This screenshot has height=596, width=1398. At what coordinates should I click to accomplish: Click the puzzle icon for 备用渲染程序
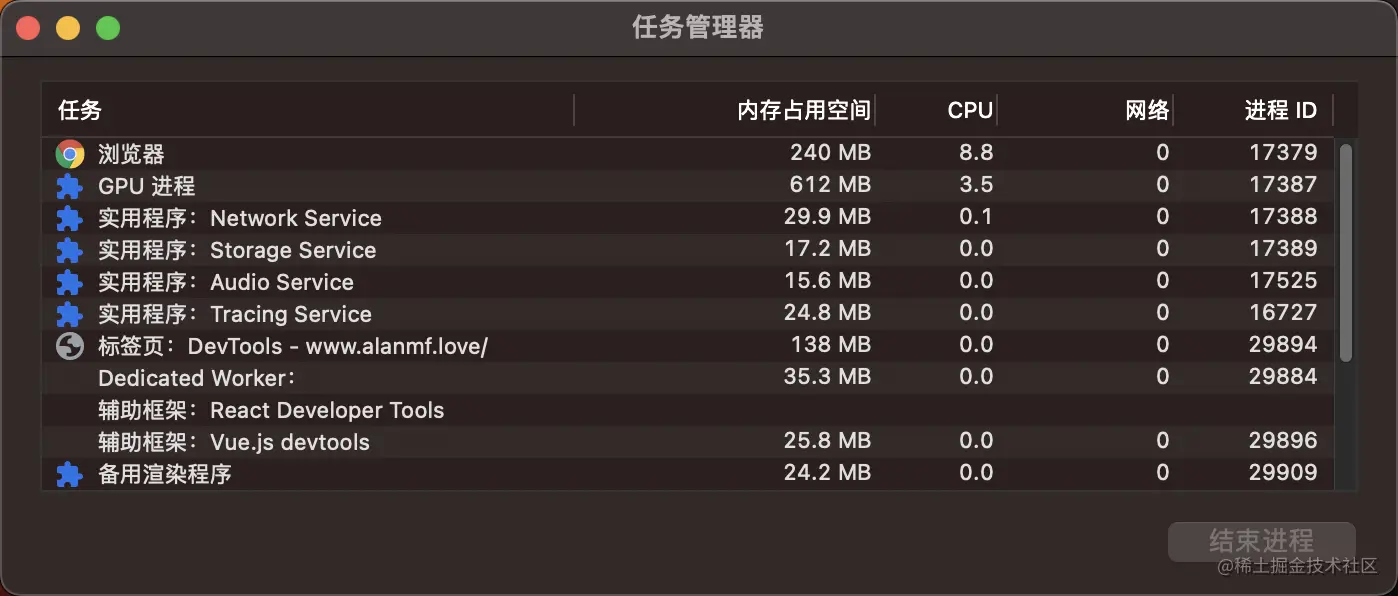click(69, 474)
